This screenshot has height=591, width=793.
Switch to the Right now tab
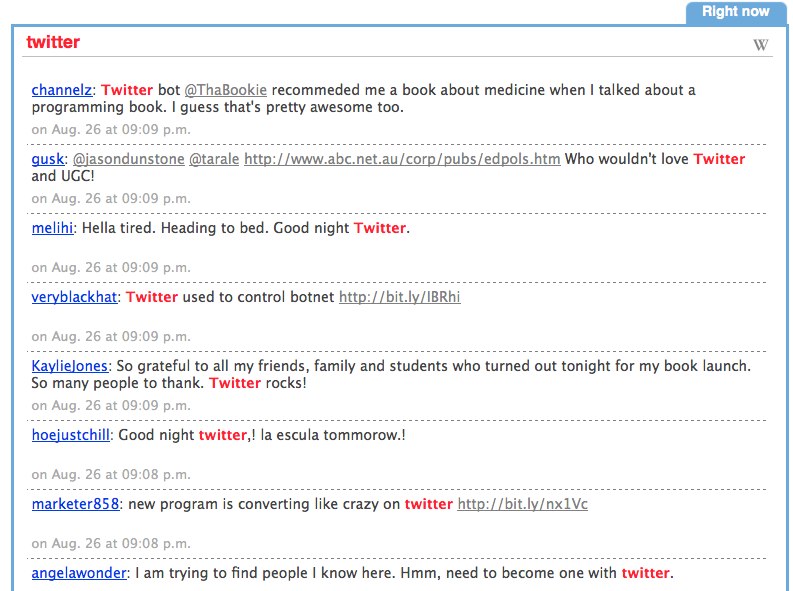point(736,12)
